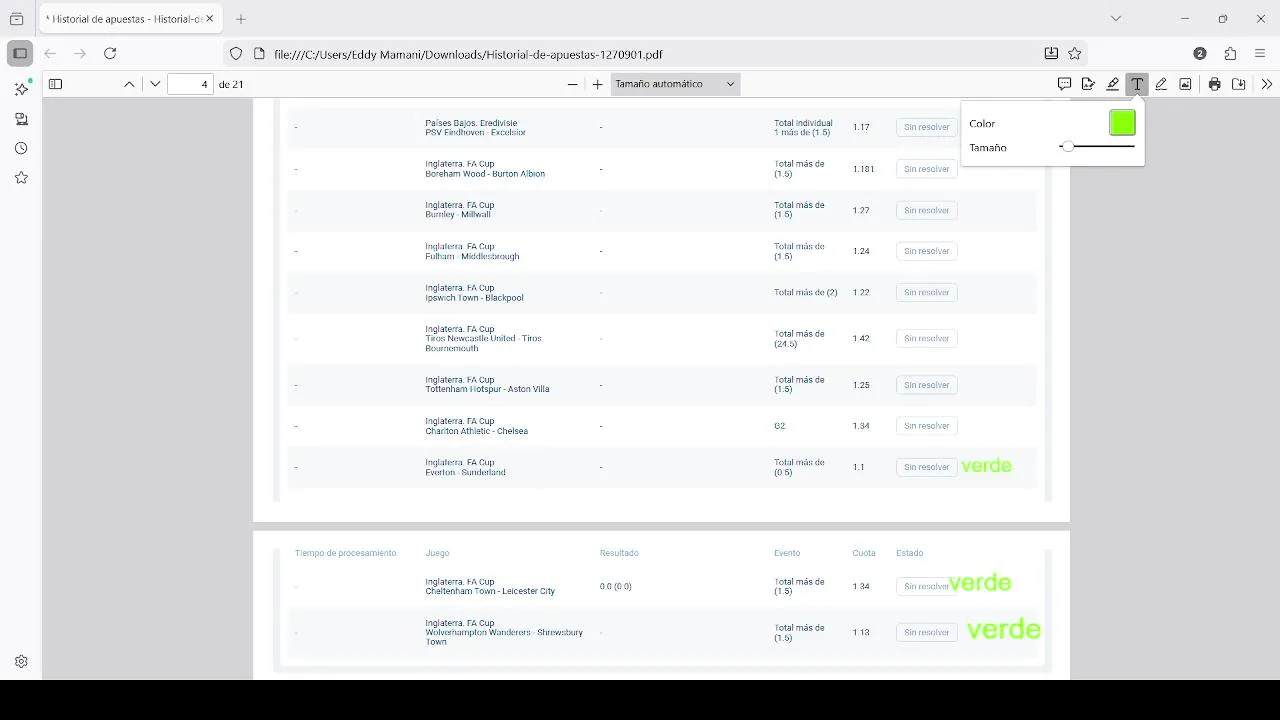The image size is (1280, 720).
Task: Open history clock sidebar icon
Action: 21,148
